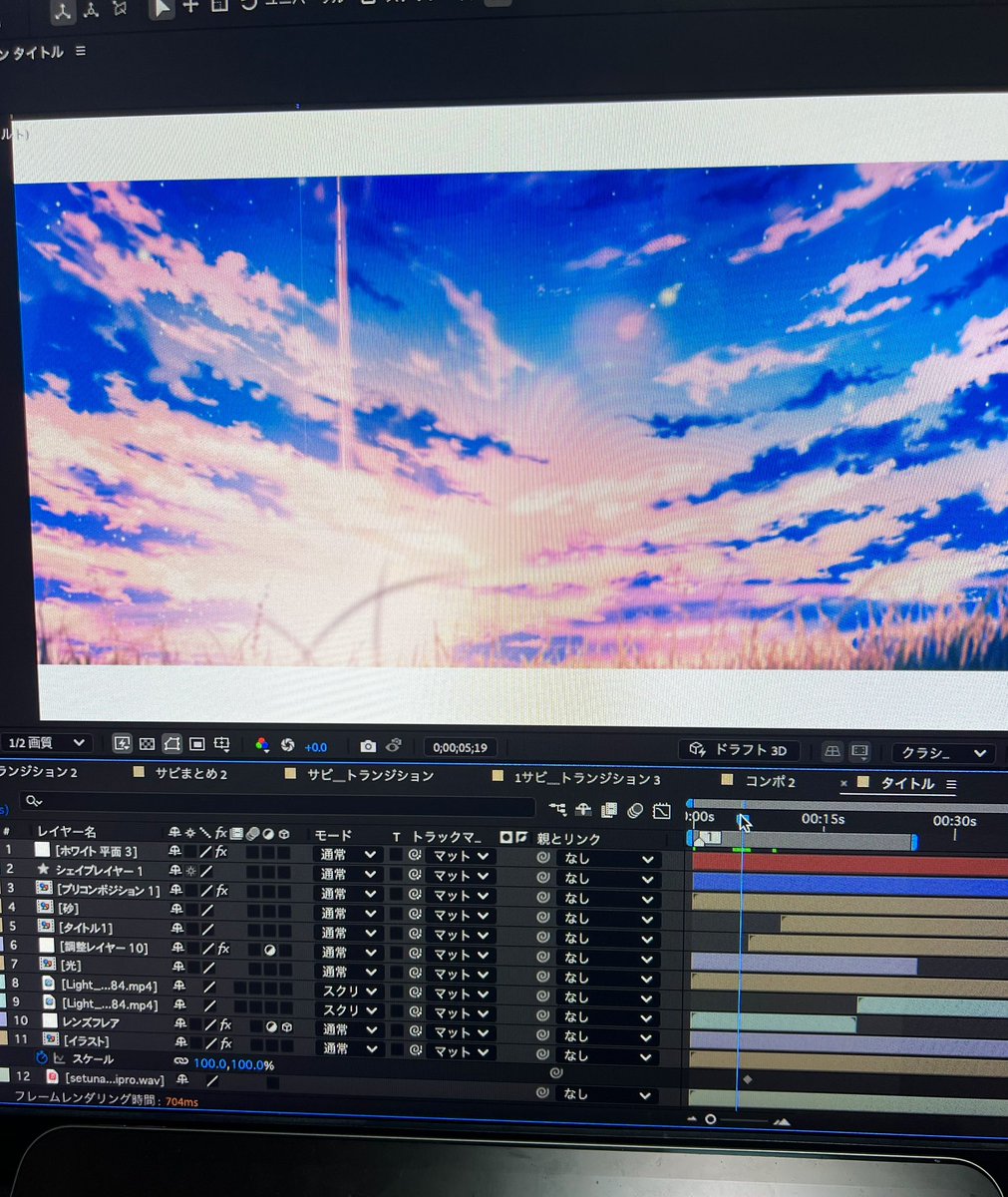The image size is (1008, 1197).
Task: Click the region of interest icon
Action: 197,744
